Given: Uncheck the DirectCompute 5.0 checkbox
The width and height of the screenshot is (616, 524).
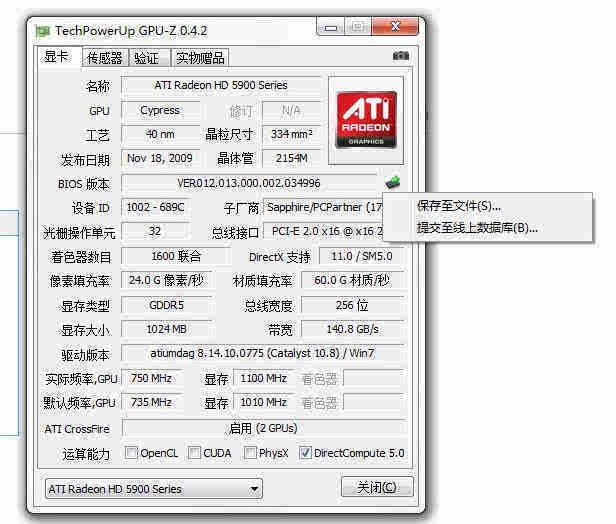Looking at the screenshot, I should [305, 453].
